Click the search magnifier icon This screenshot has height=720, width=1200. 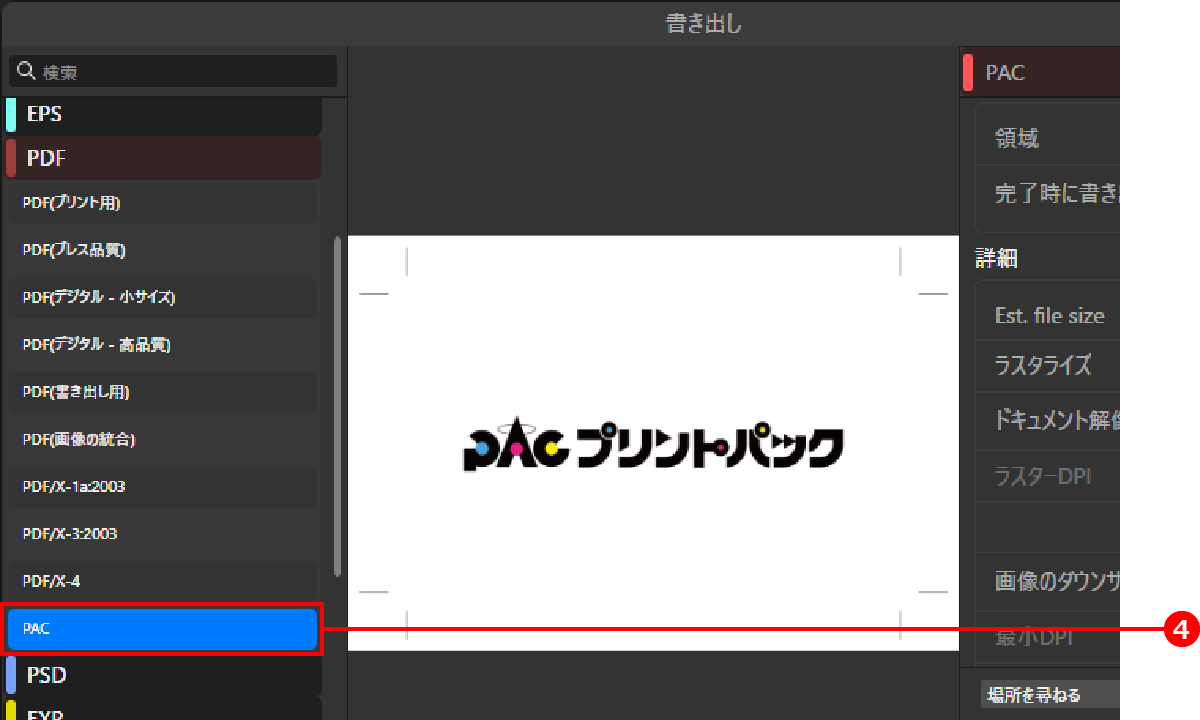[26, 72]
